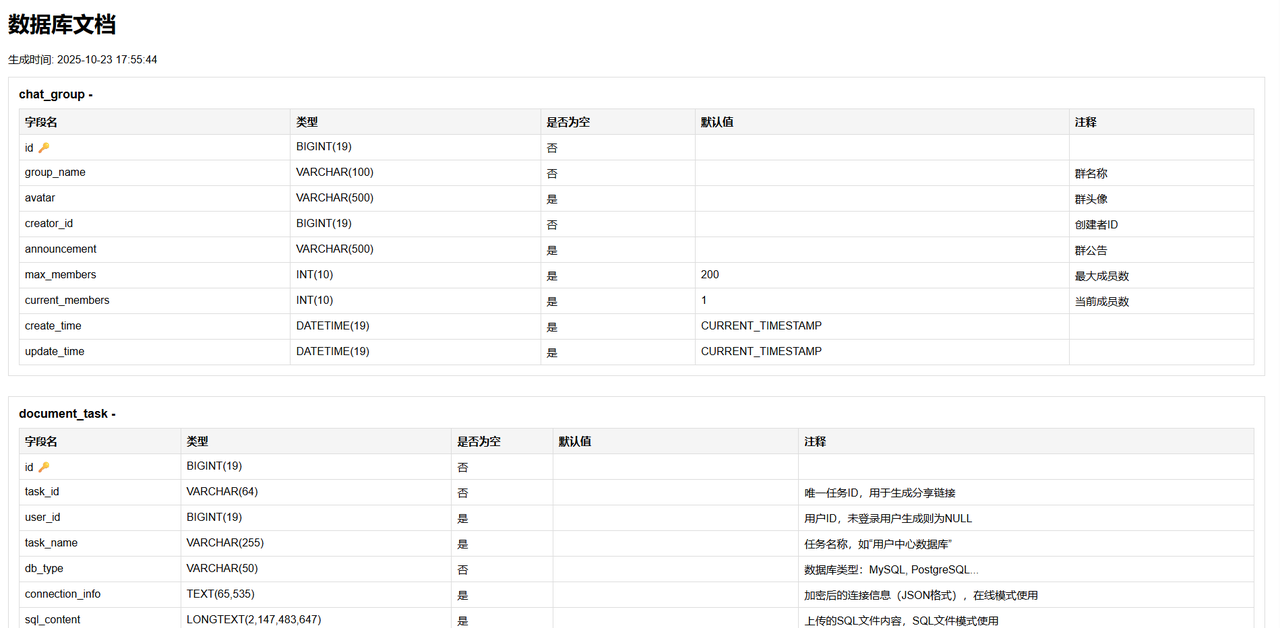Select the update_time field link
This screenshot has height=628, width=1280.
tap(54, 351)
